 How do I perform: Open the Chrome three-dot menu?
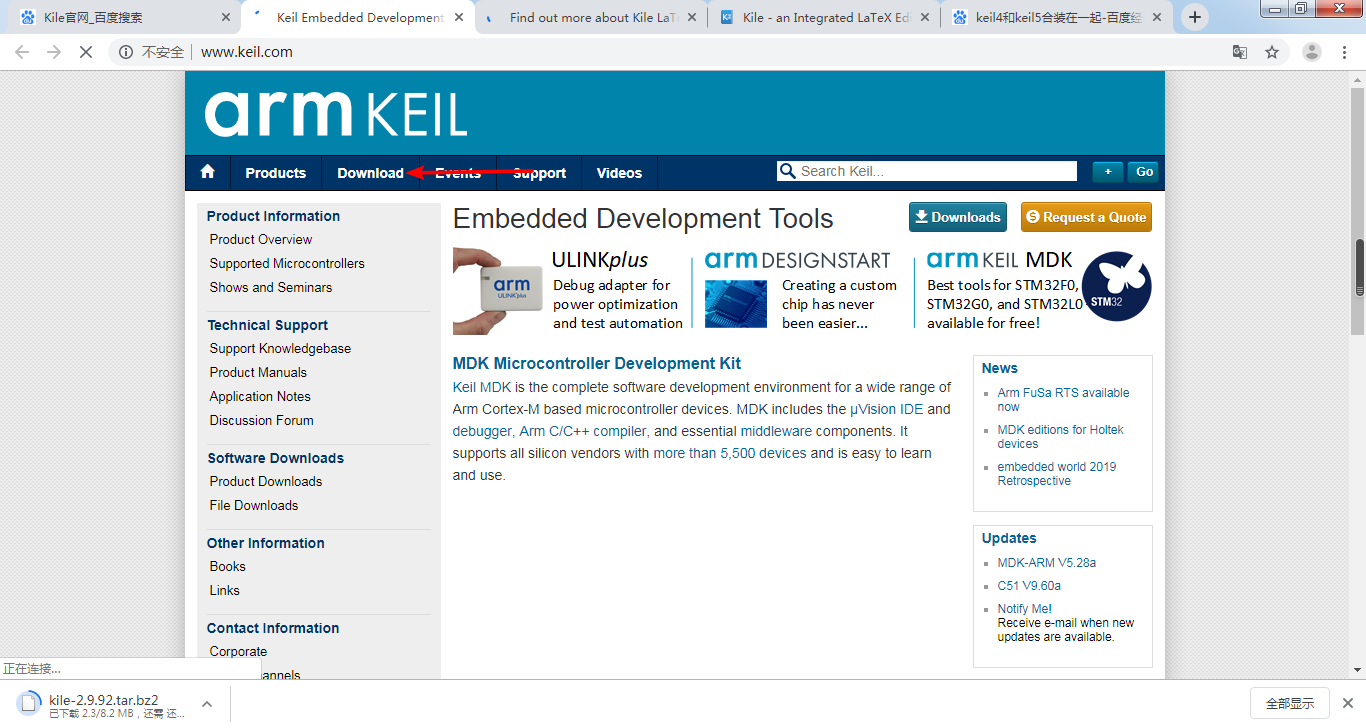(1344, 51)
